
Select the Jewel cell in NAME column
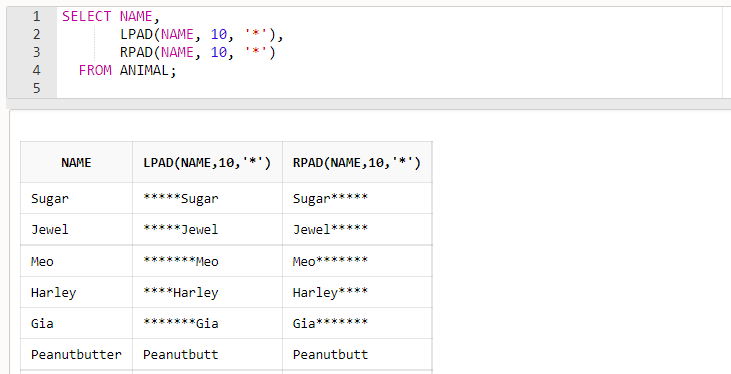[x=76, y=229]
